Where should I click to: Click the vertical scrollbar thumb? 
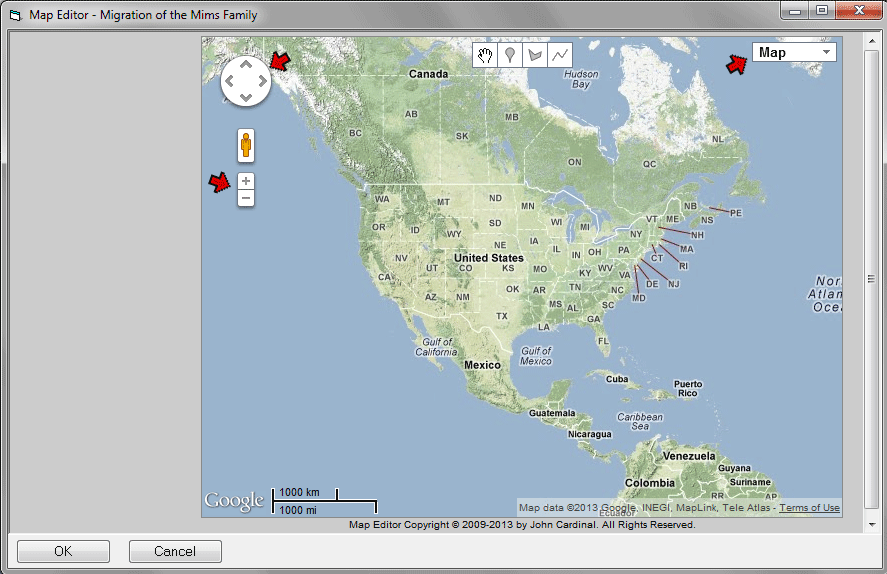[x=872, y=279]
